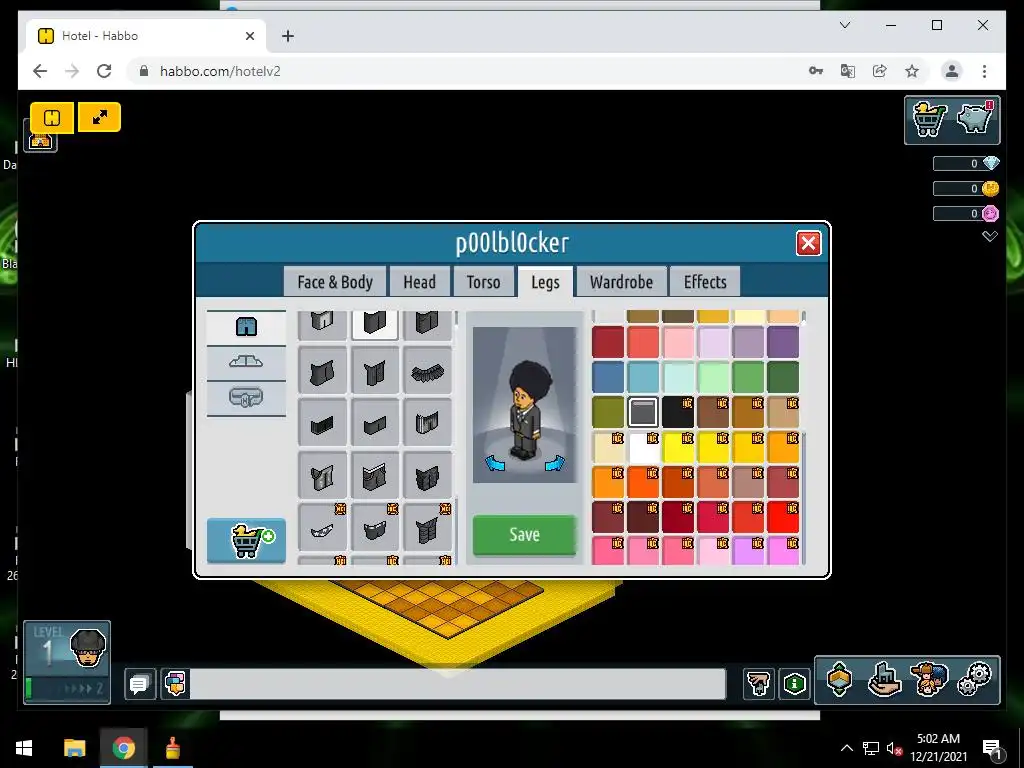Show hidden system tray icons
Image resolution: width=1024 pixels, height=768 pixels.
pos(846,748)
